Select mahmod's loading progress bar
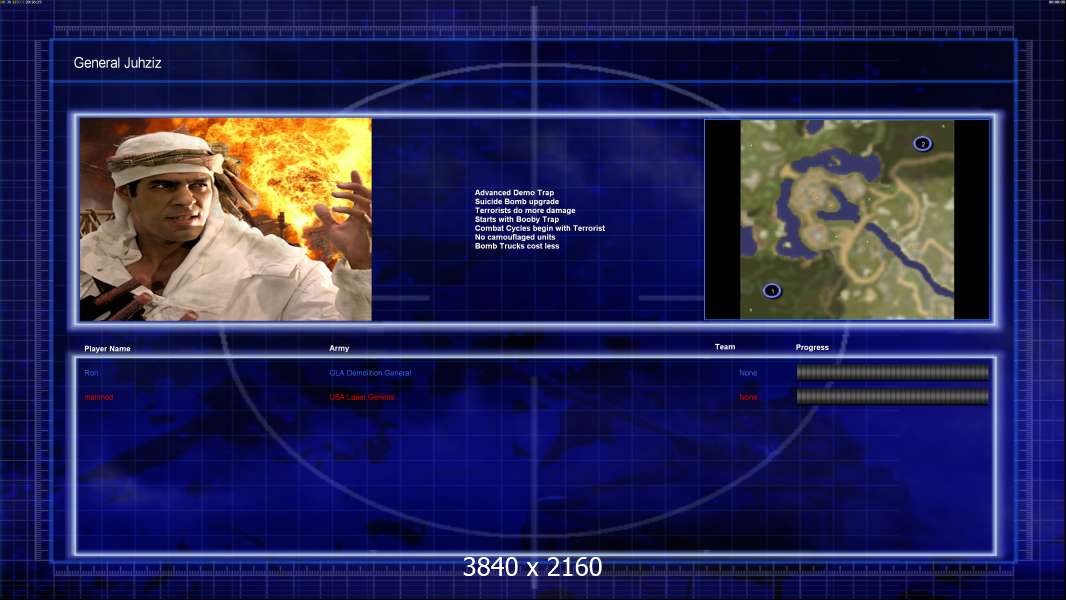 (893, 397)
